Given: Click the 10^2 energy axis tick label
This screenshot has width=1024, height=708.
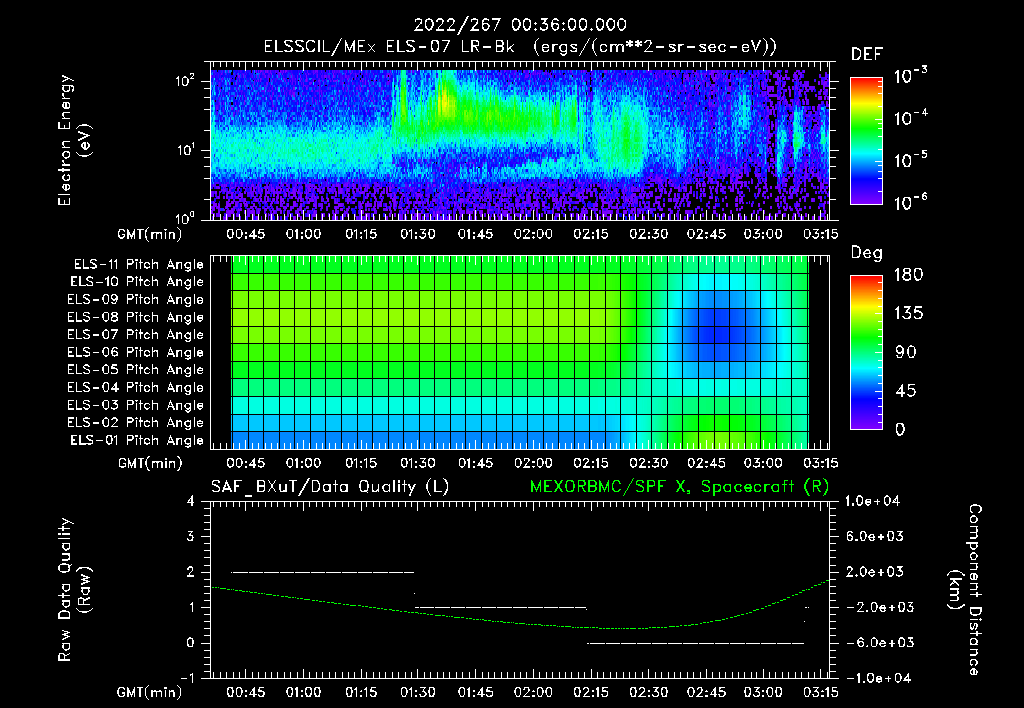Looking at the screenshot, I should tap(185, 81).
